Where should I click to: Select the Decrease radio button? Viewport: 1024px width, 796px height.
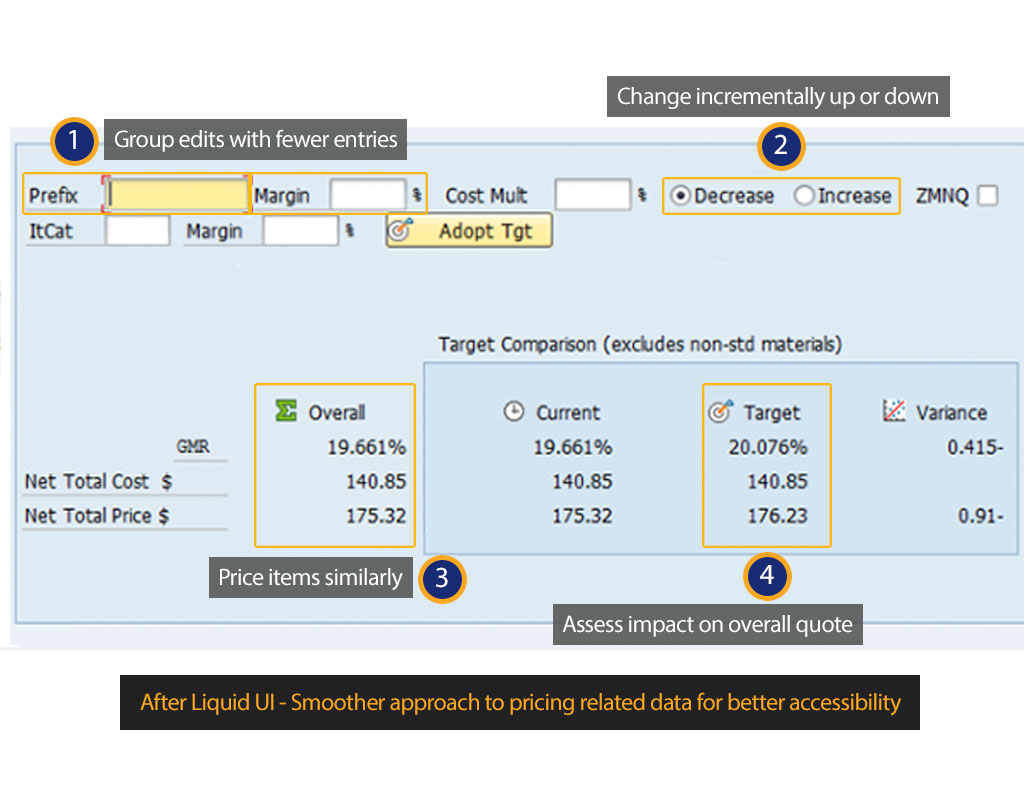tap(681, 196)
